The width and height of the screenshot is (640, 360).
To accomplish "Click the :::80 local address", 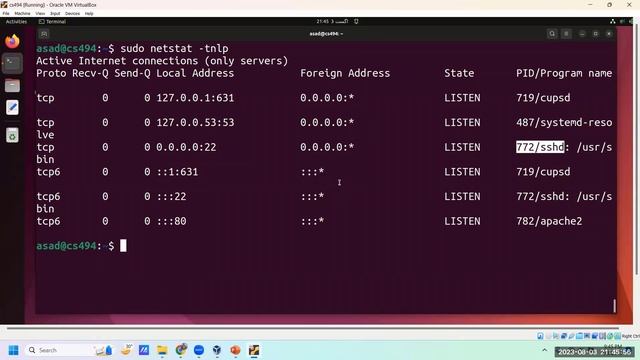I will tap(171, 221).
